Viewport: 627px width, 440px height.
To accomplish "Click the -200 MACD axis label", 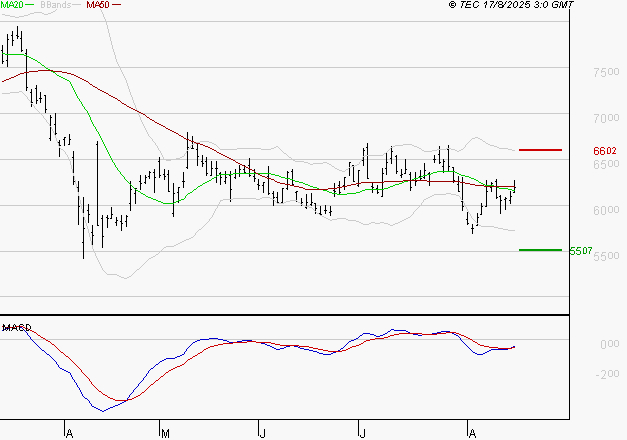I will point(607,375).
